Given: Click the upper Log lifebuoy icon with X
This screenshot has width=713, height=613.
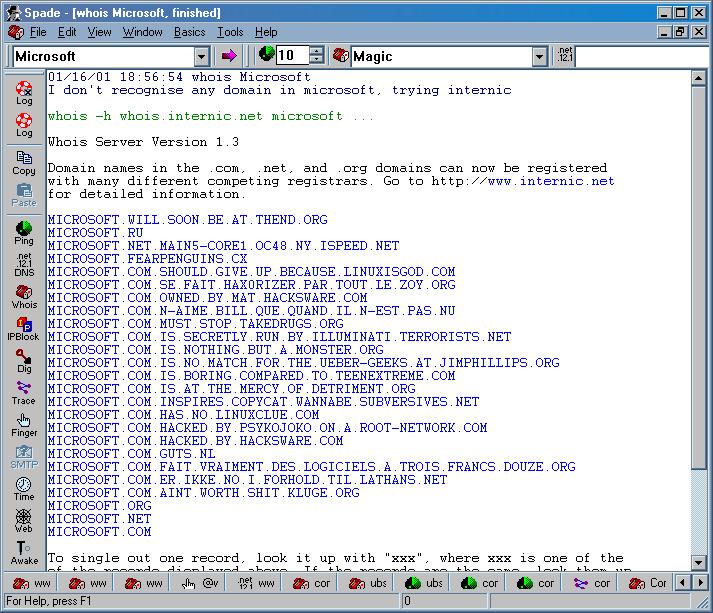Looking at the screenshot, I should pos(24,93).
